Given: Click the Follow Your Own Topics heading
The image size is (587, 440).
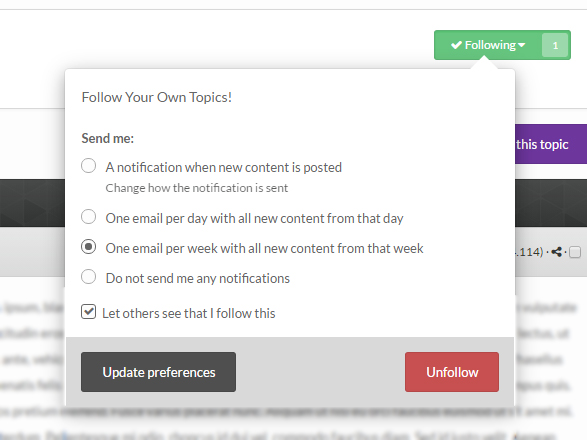Looking at the screenshot, I should click(157, 97).
